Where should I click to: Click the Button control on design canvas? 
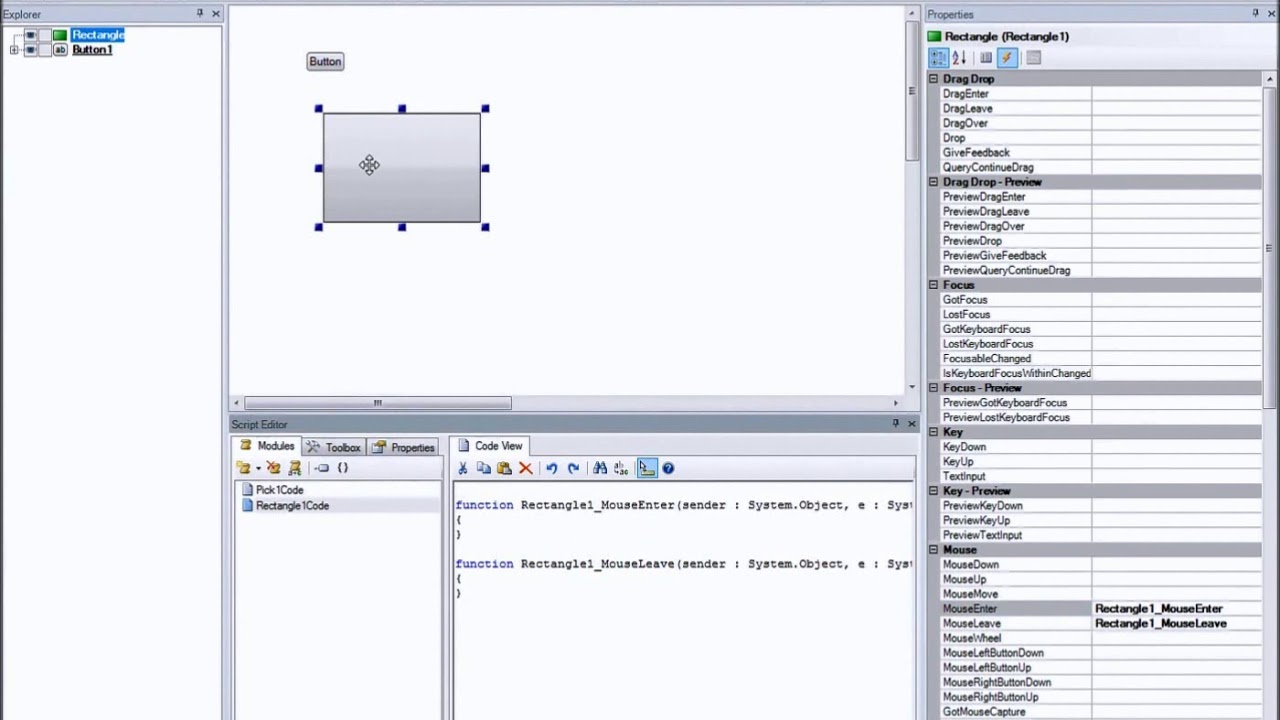[x=325, y=62]
